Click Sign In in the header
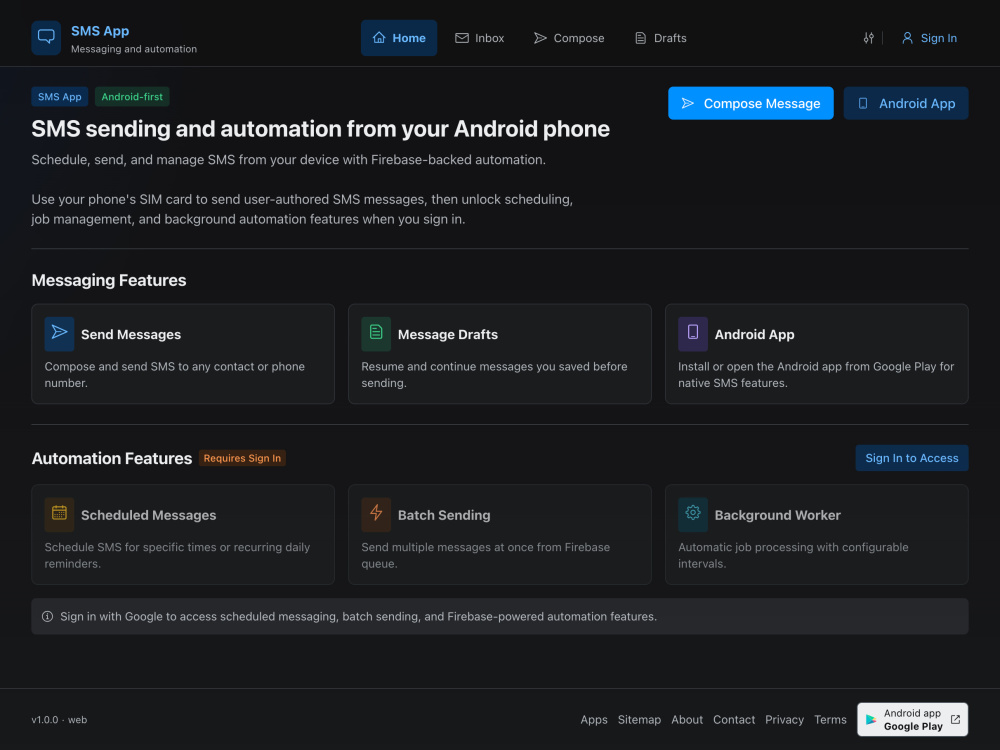This screenshot has width=1000, height=750. (929, 38)
